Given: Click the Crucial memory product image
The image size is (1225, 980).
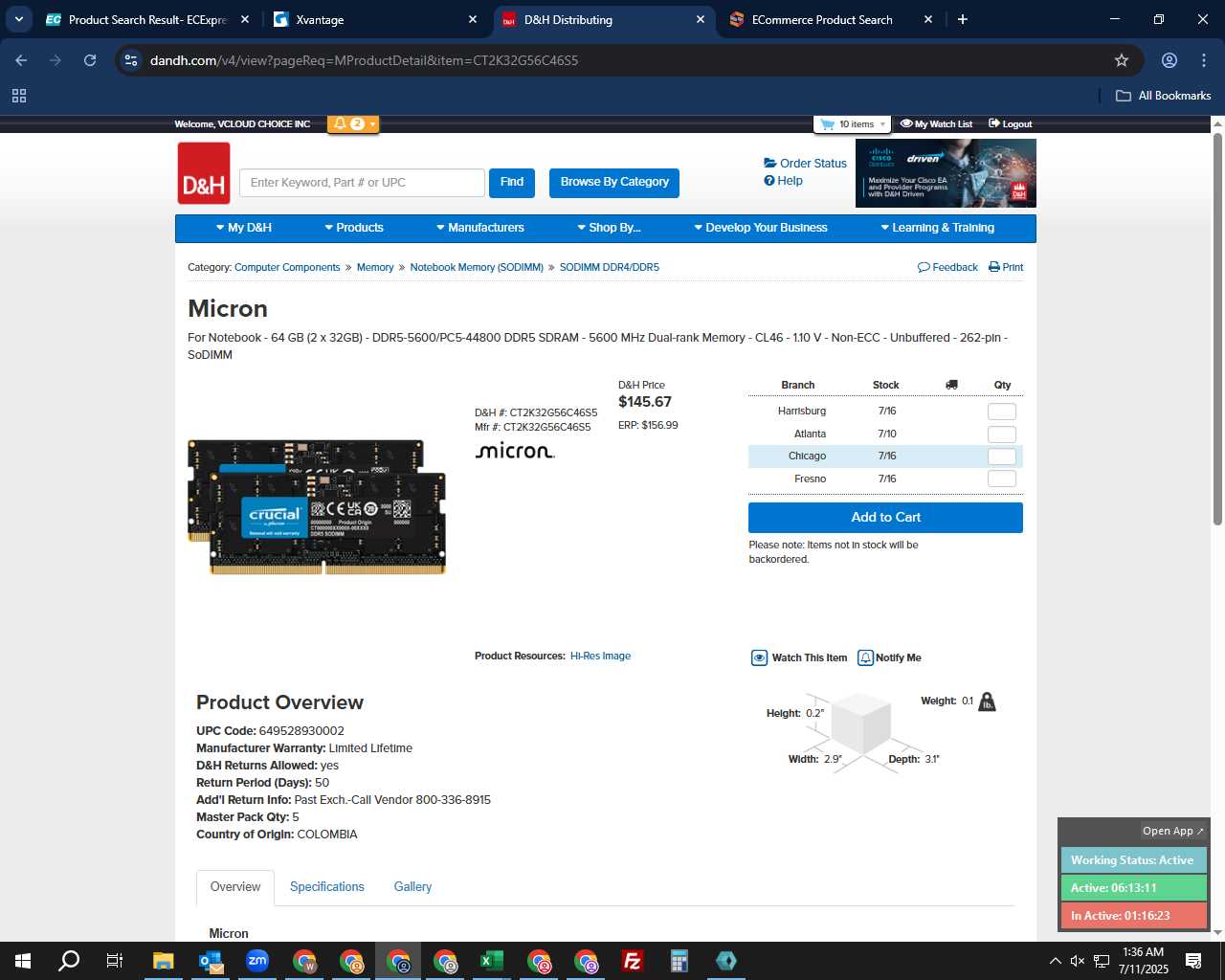Looking at the screenshot, I should pyautogui.click(x=317, y=507).
